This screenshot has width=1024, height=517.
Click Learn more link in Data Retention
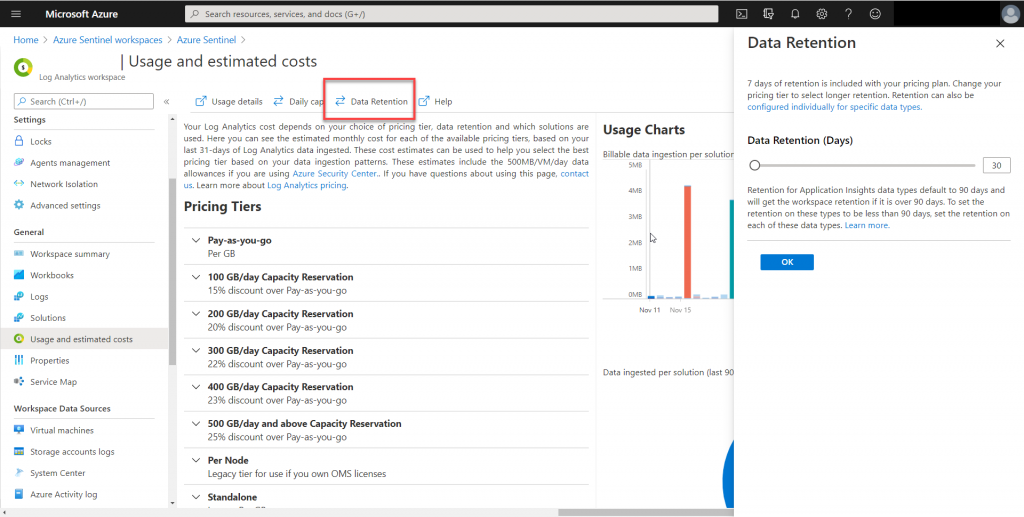coord(867,225)
